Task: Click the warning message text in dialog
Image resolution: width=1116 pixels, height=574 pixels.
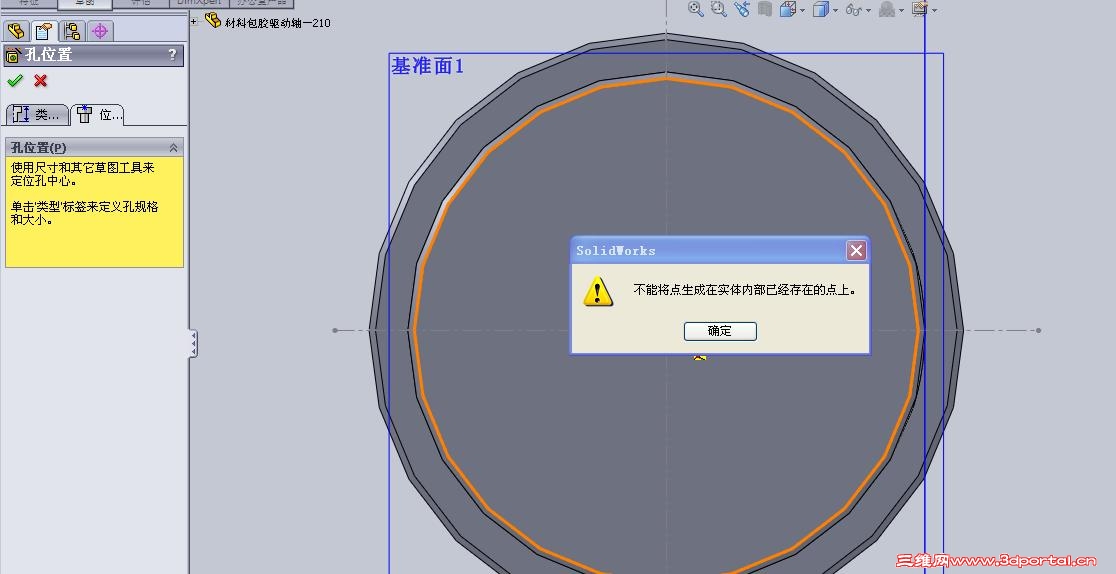Action: pos(744,290)
